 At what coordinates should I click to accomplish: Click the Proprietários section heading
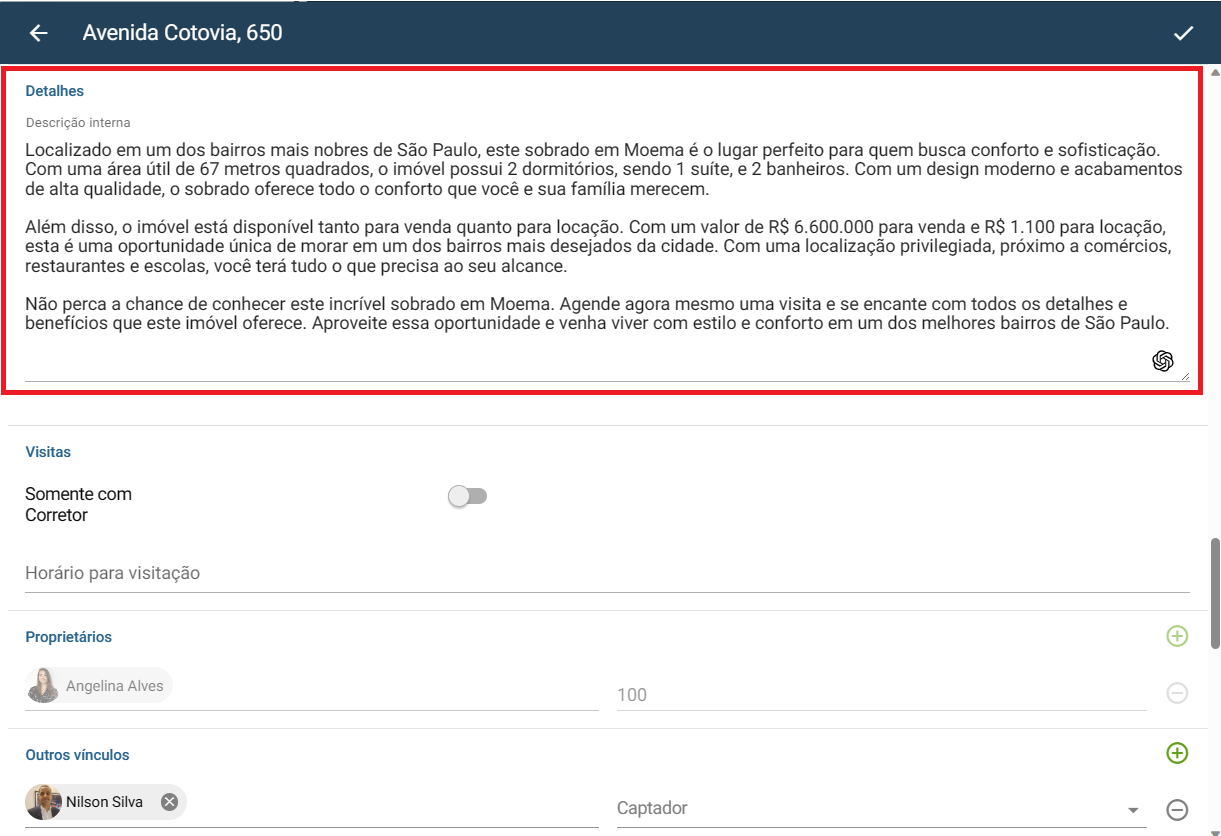tap(69, 637)
